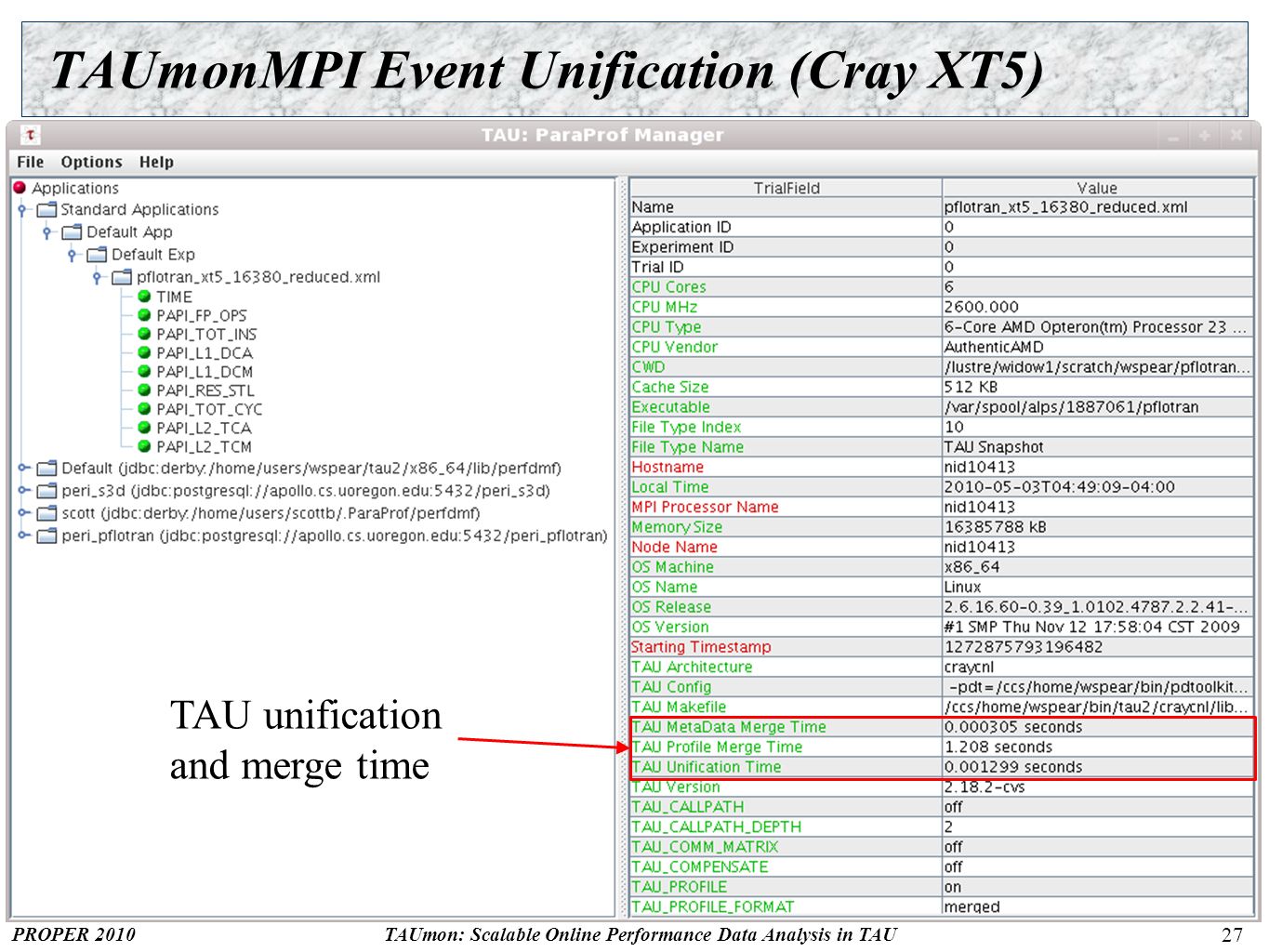The image size is (1269, 952).
Task: Click the OS Machine value x86_64
Action: click(x=1098, y=567)
